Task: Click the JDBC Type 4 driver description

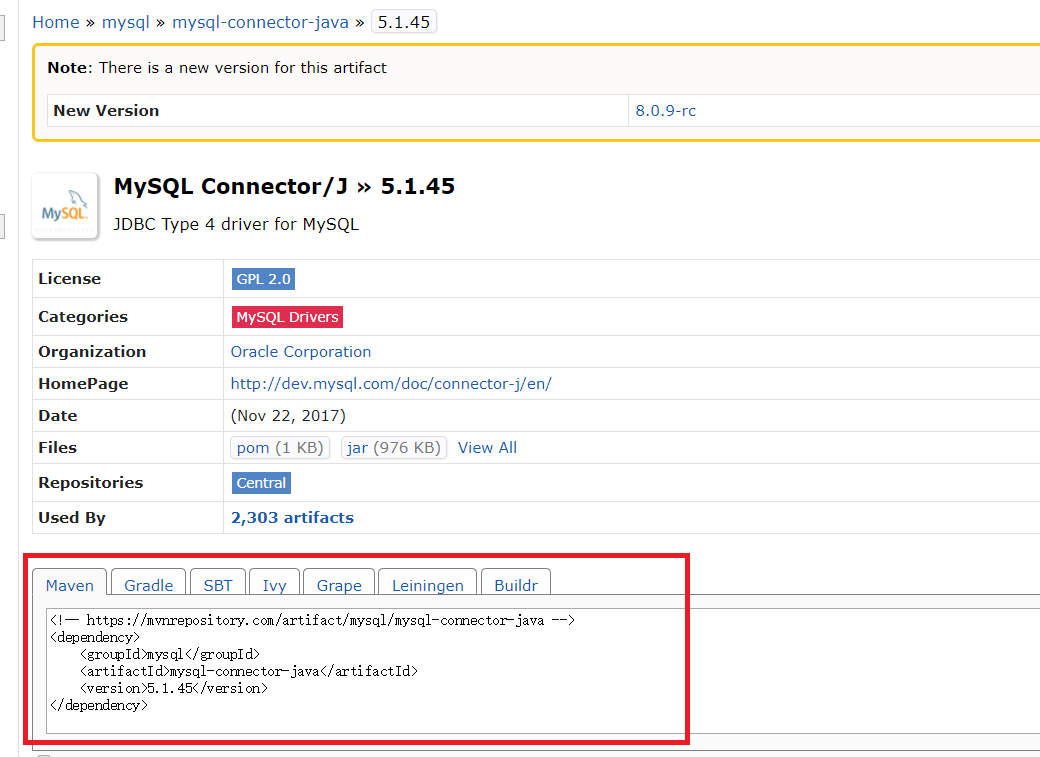Action: pyautogui.click(x=236, y=224)
